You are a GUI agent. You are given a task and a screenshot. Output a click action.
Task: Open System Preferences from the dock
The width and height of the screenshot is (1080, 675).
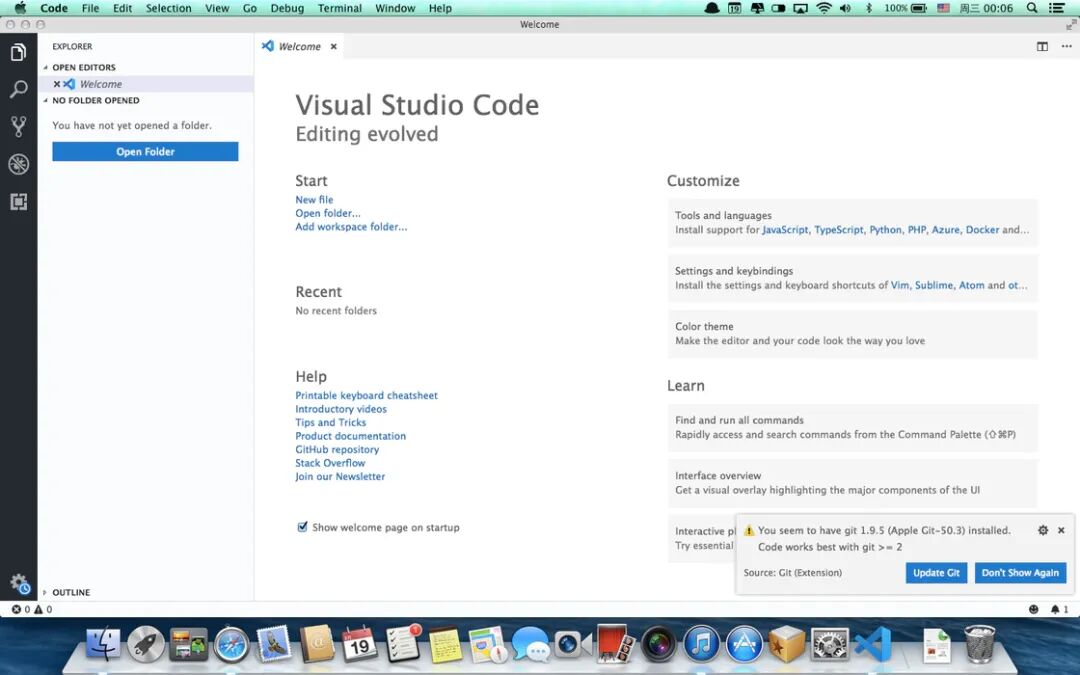click(x=829, y=645)
